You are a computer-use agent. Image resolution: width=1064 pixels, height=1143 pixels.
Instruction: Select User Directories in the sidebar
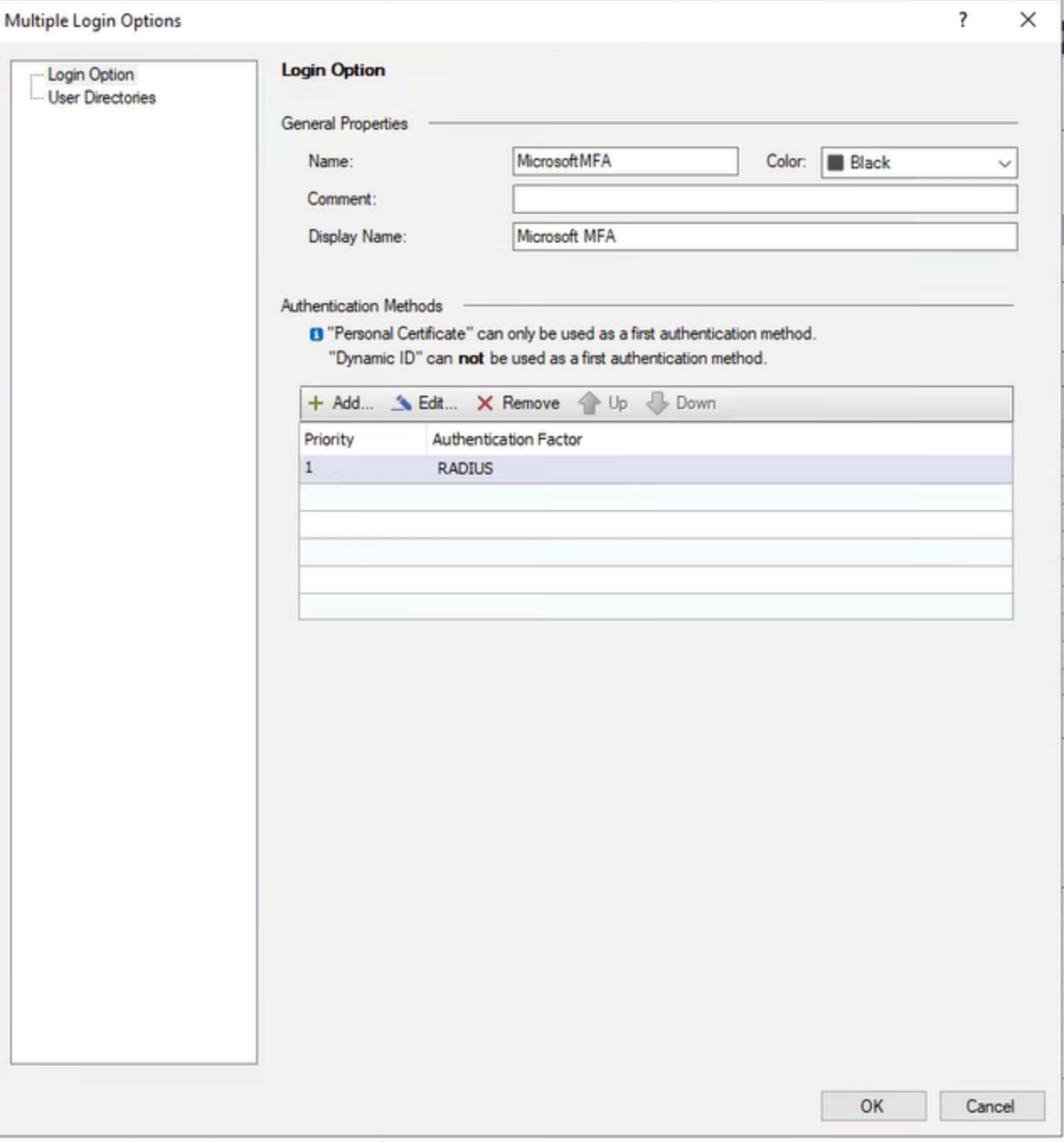tap(101, 98)
